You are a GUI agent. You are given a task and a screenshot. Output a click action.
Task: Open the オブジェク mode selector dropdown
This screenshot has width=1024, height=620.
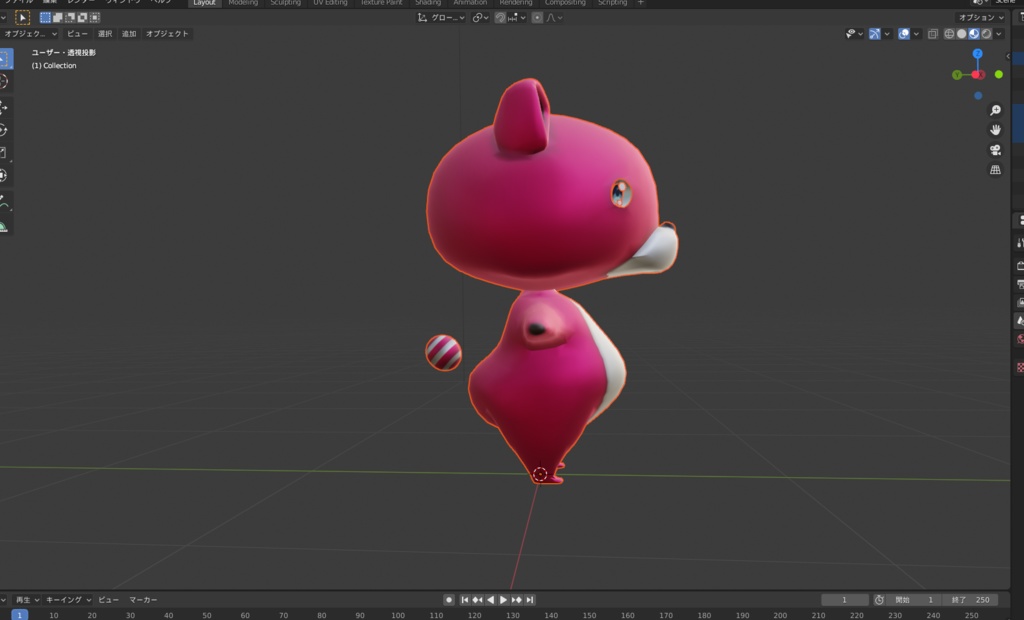tap(30, 34)
